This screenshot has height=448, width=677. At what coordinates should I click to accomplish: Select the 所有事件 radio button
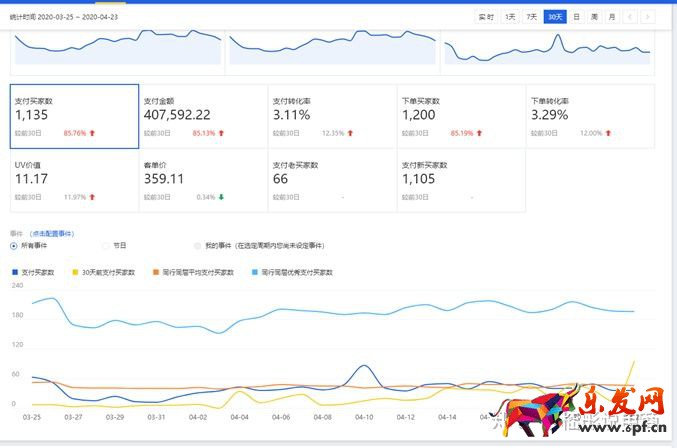[x=15, y=245]
